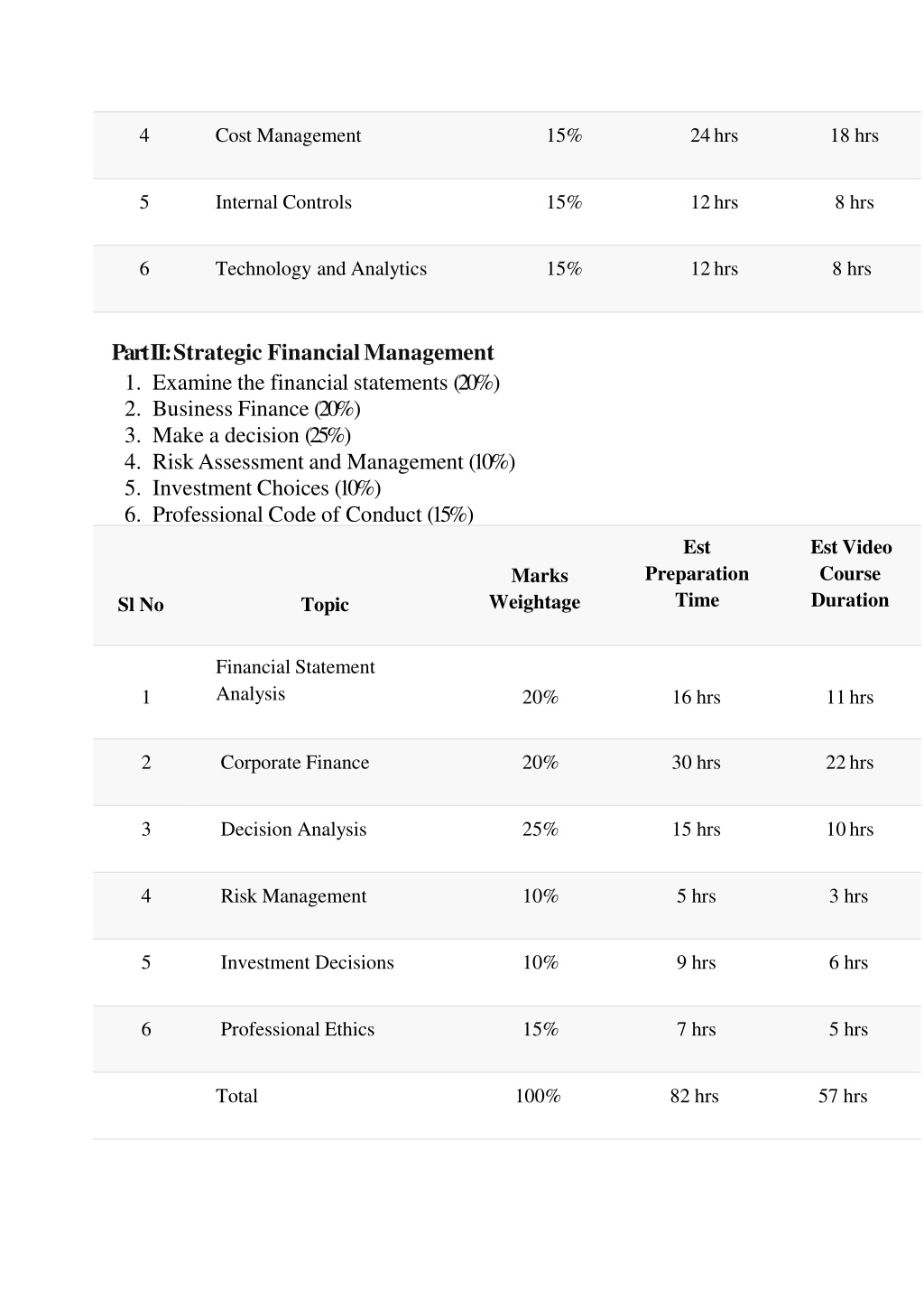Click the 25% weightage for Decision Analysis
This screenshot has width=924, height=1308.
click(x=541, y=830)
